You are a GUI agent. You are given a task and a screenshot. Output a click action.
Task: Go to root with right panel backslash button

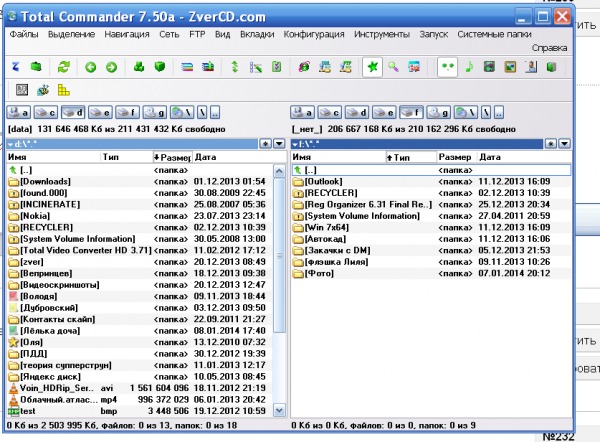486,113
